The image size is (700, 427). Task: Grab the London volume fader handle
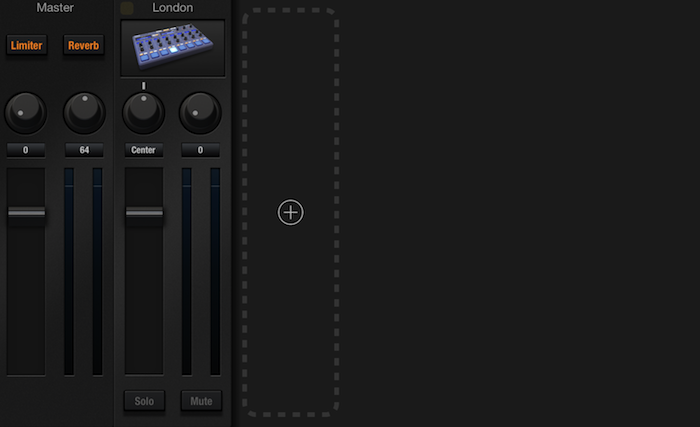(x=144, y=213)
